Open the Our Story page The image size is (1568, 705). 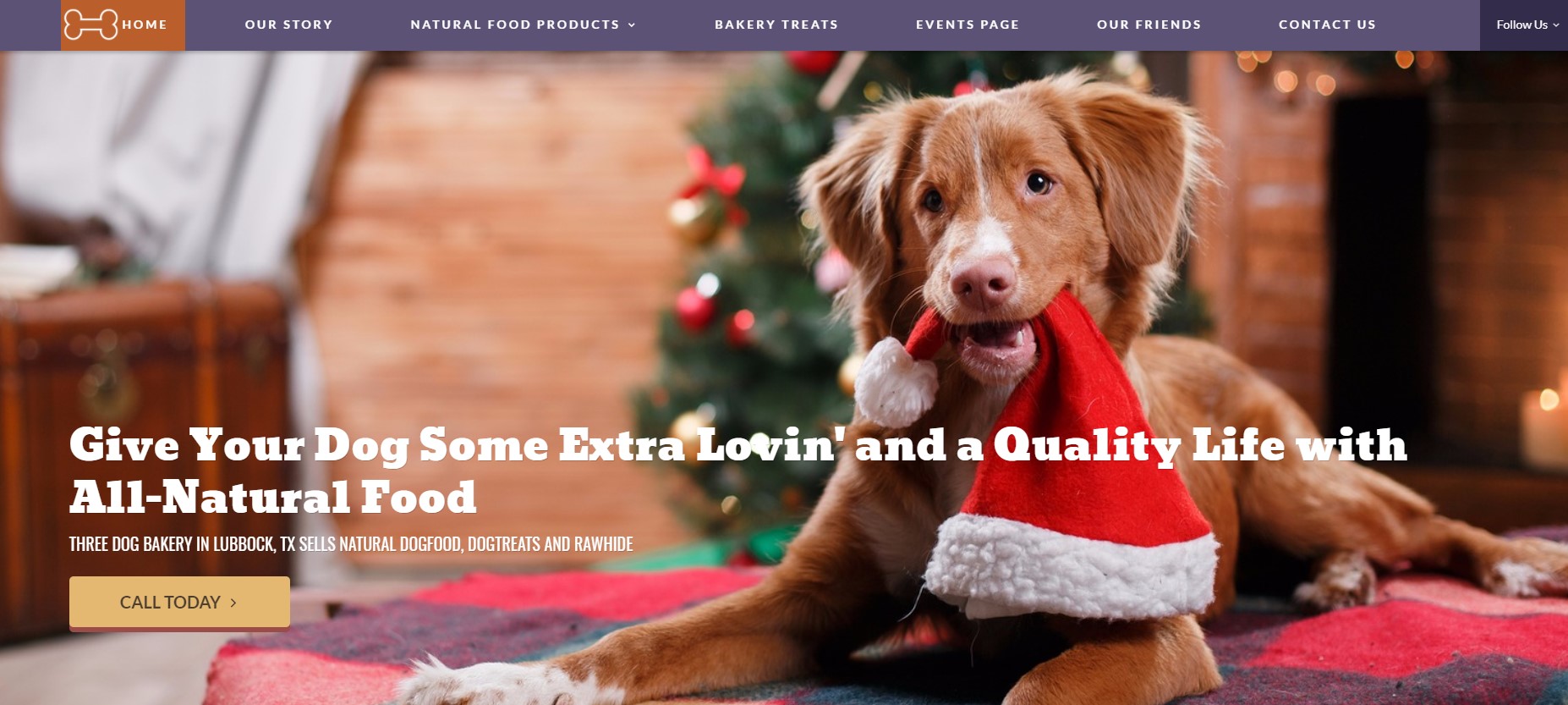[x=289, y=25]
